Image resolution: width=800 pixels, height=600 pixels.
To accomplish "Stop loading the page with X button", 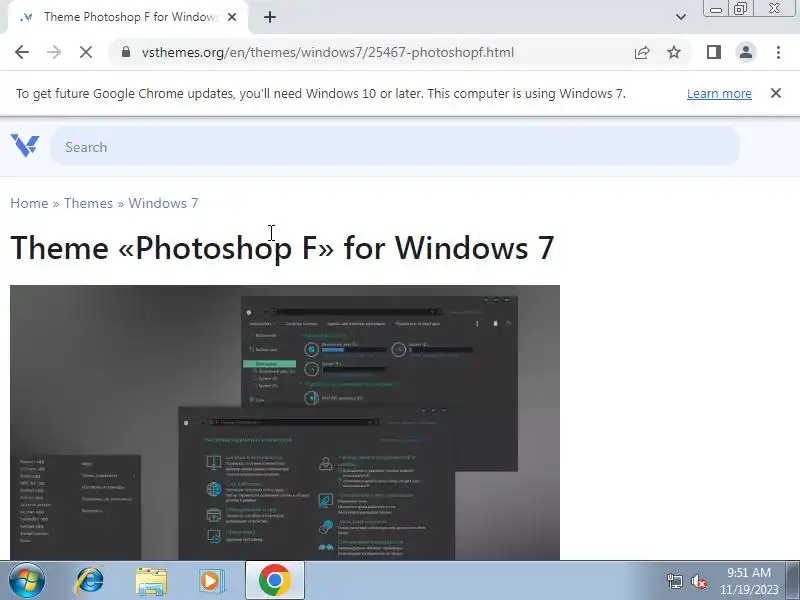I will click(x=86, y=52).
